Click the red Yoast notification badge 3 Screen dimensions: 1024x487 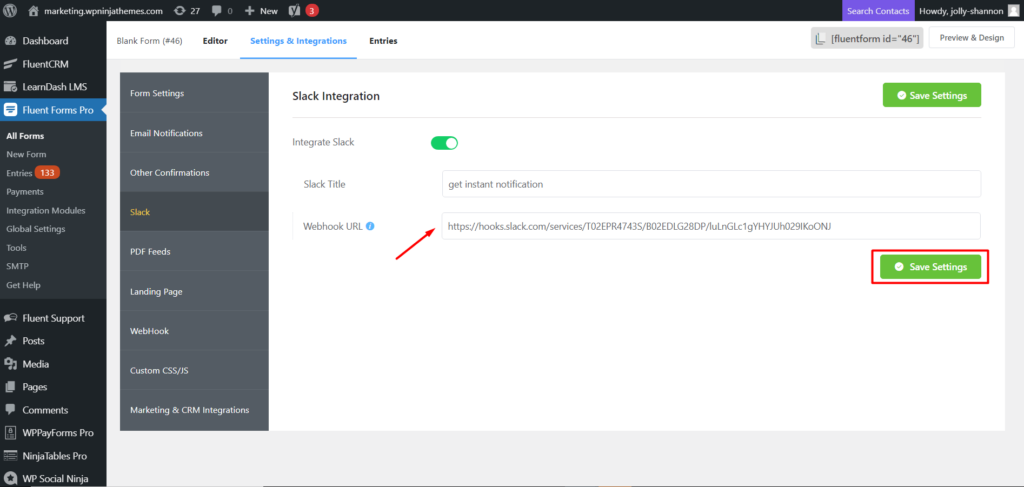(312, 10)
